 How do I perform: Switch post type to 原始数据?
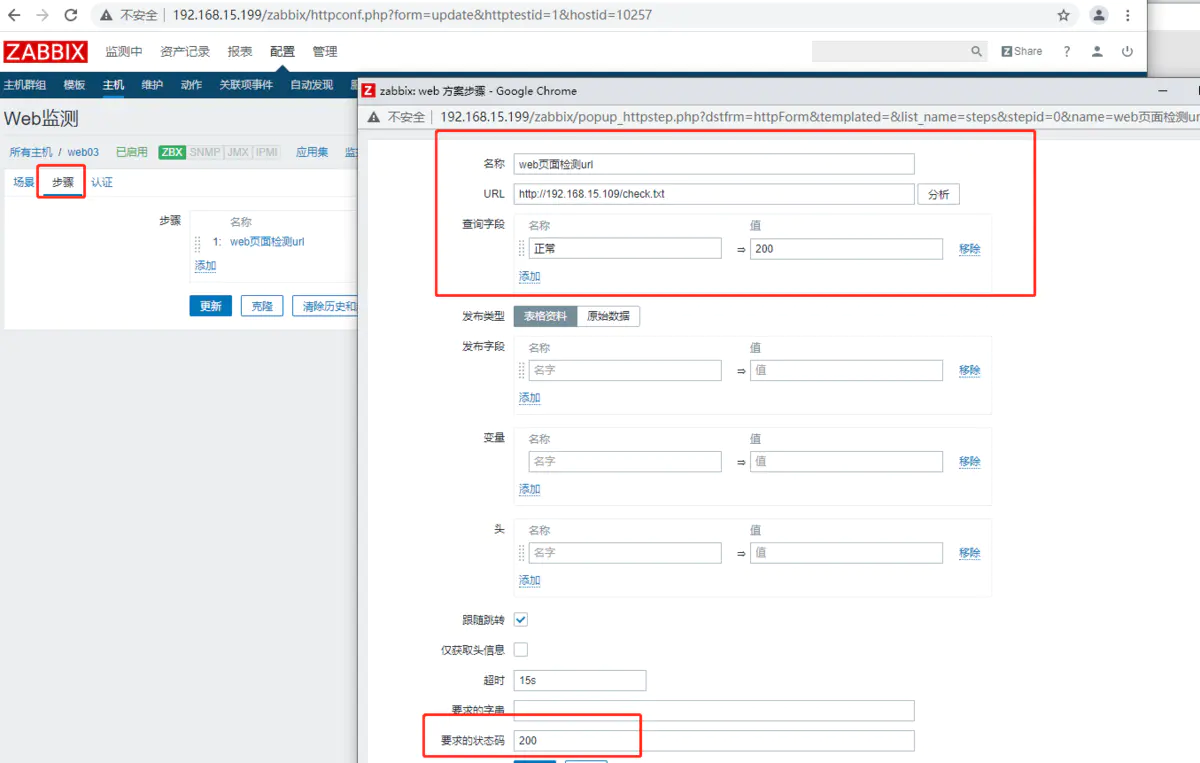pos(608,316)
